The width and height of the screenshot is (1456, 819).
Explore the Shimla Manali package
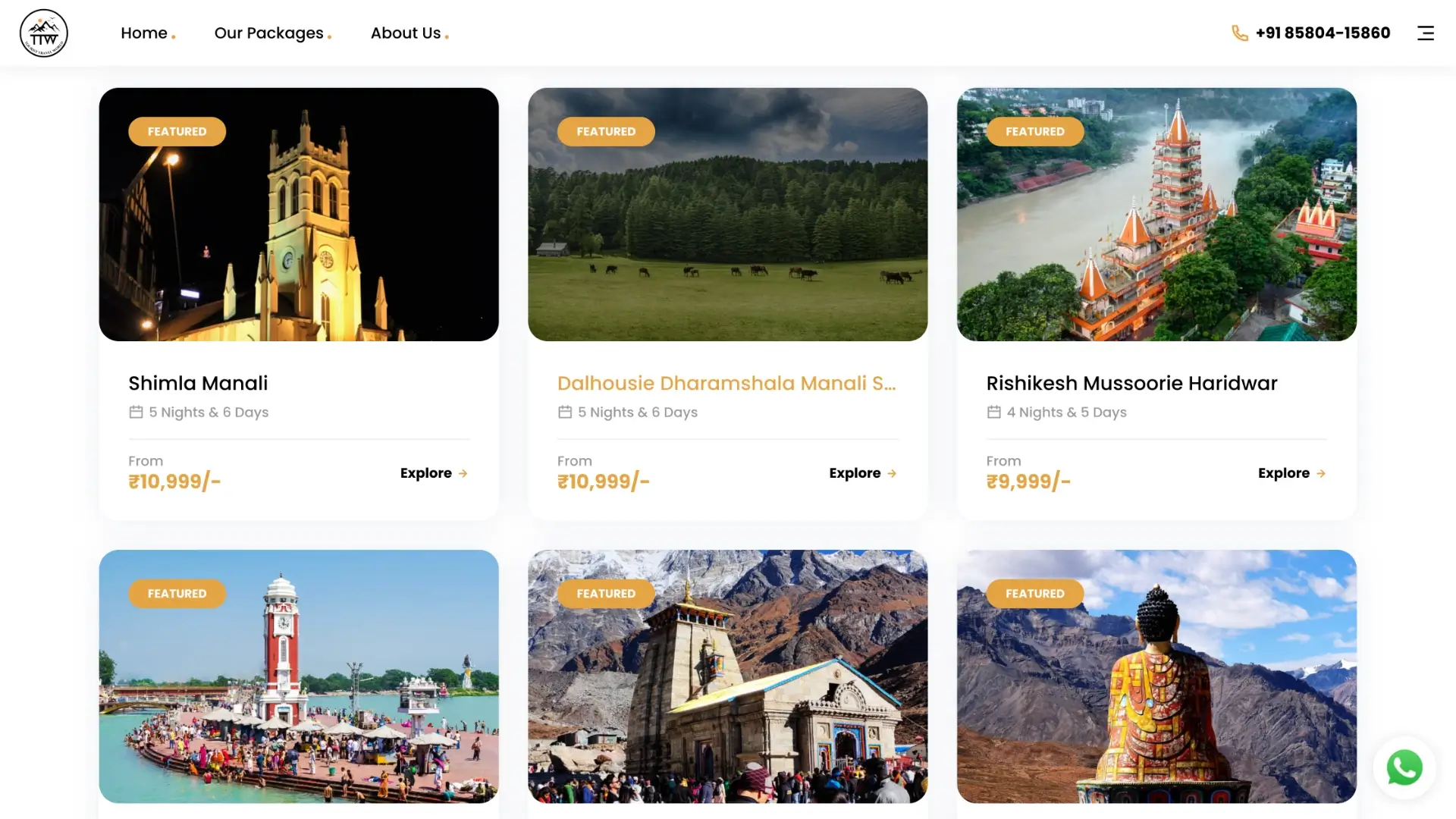pyautogui.click(x=434, y=473)
